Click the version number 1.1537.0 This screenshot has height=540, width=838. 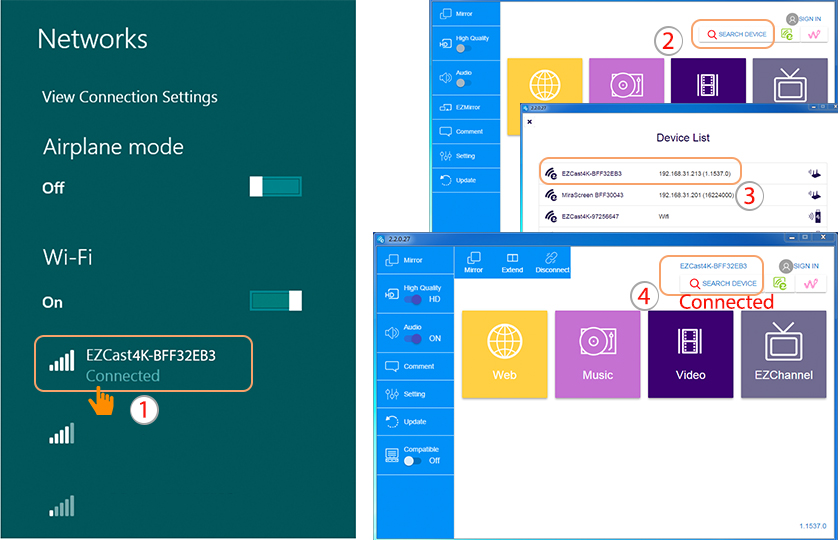[x=812, y=526]
